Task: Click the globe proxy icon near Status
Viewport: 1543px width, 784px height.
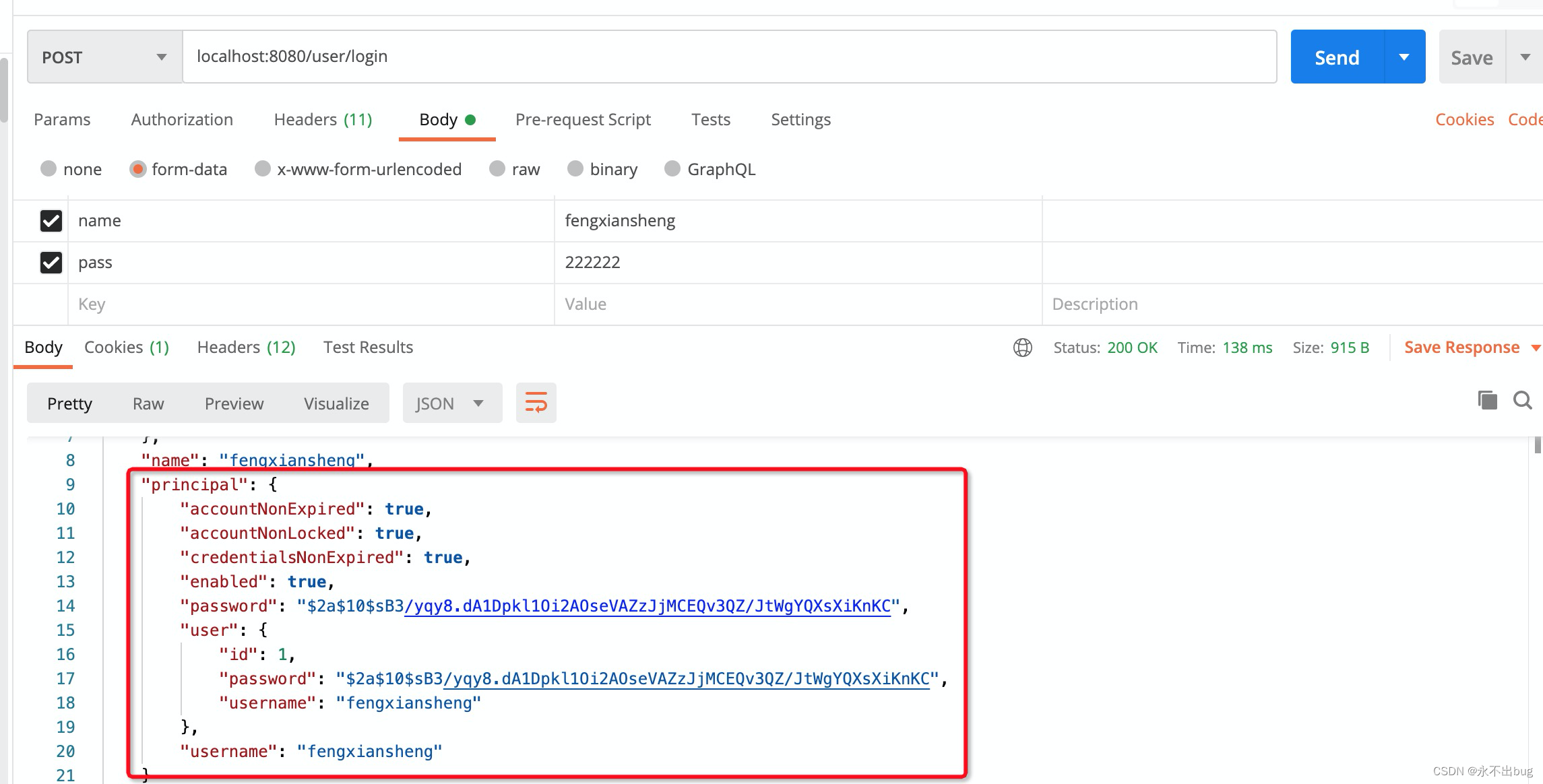Action: (x=1021, y=348)
